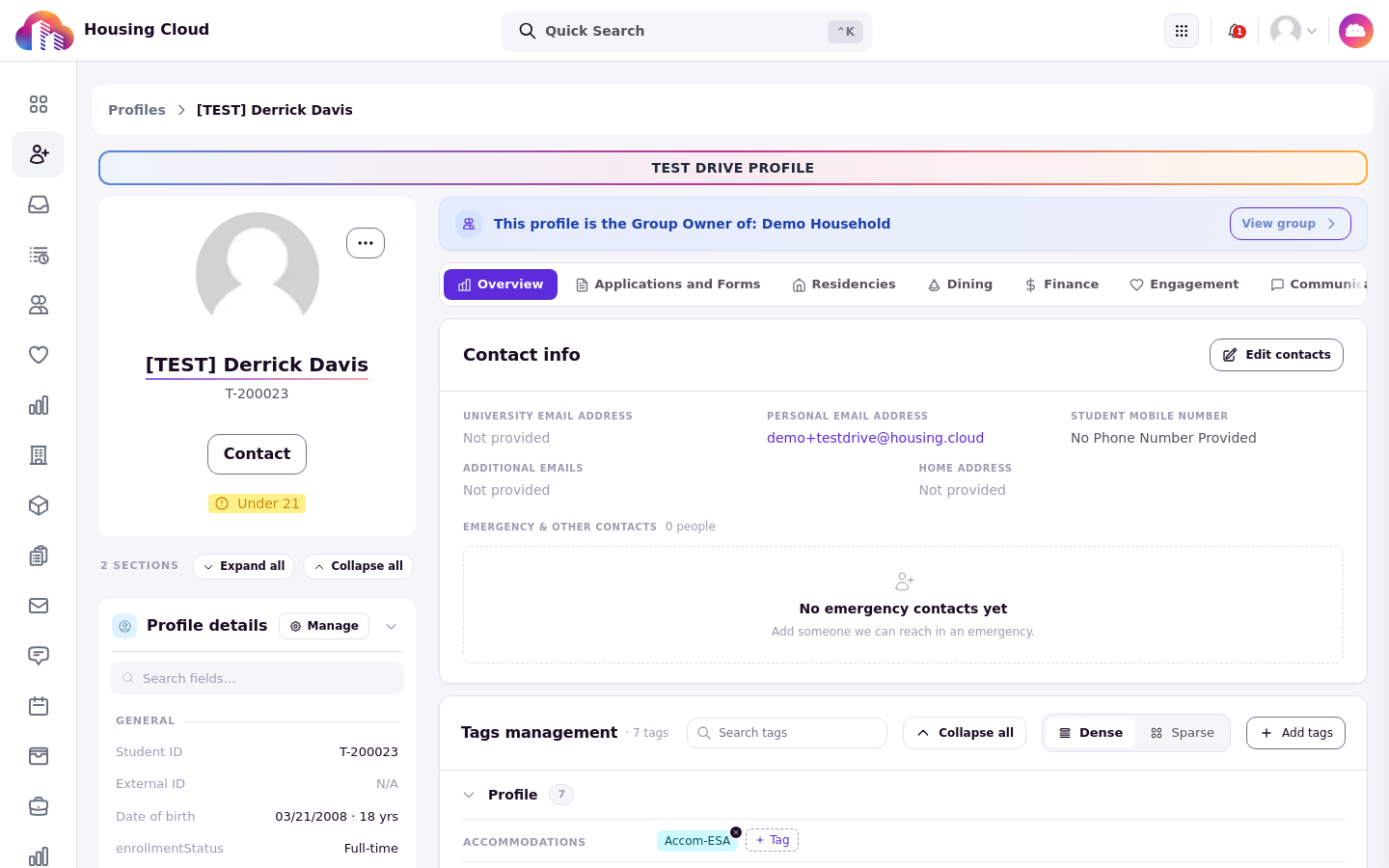Open user avatar account dropdown
The height and width of the screenshot is (868, 1389).
point(1294,31)
